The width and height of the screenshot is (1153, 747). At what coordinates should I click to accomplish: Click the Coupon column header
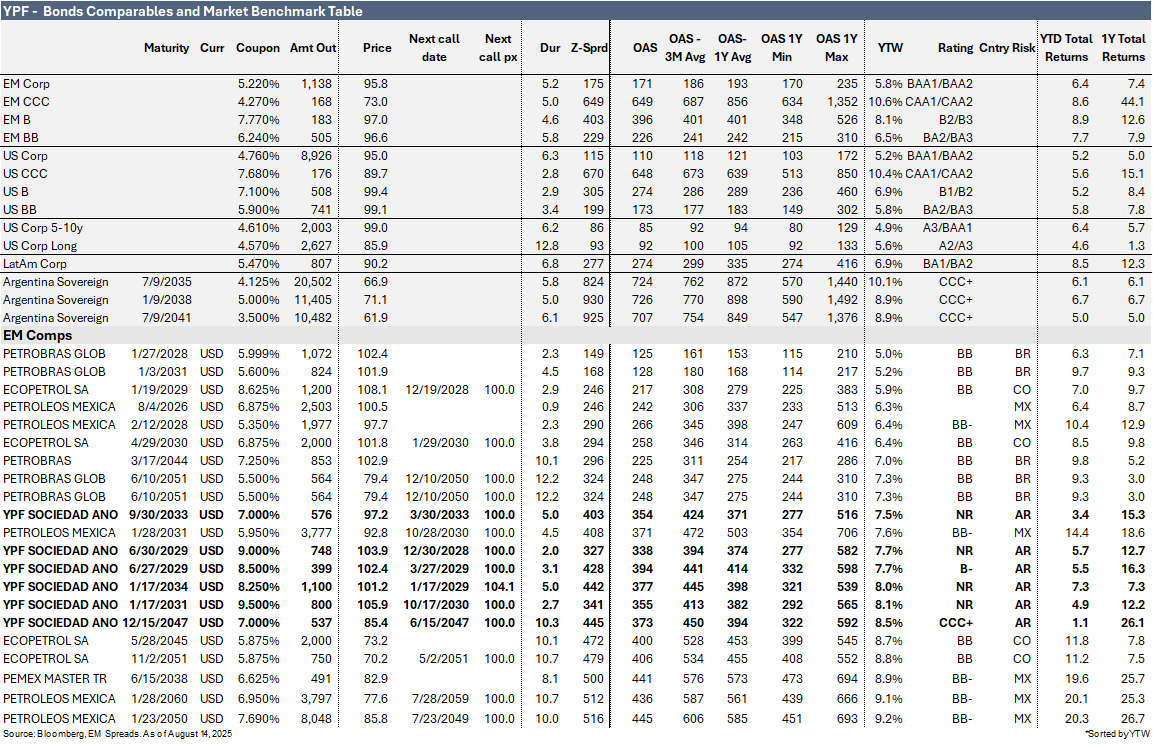click(x=257, y=48)
